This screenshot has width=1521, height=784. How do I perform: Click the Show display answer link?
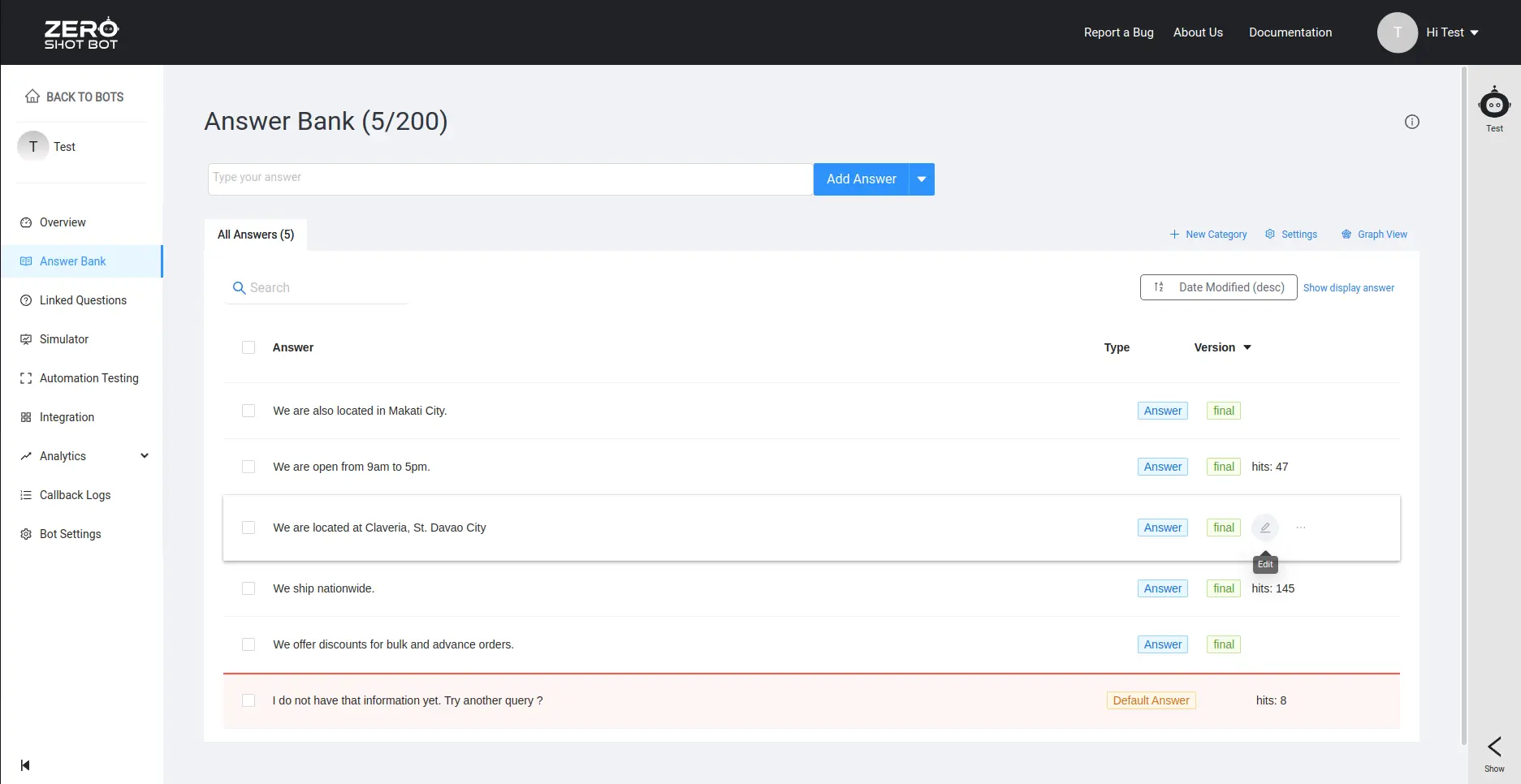[x=1348, y=288]
